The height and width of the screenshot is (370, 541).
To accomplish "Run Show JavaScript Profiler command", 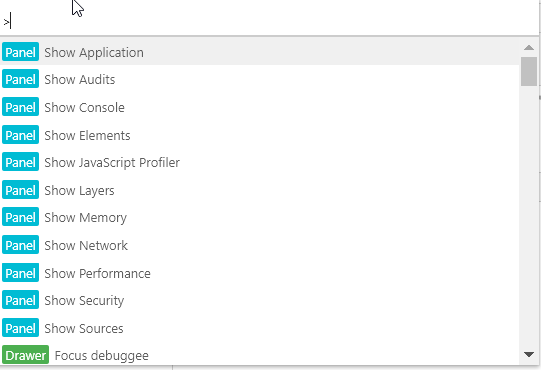I will click(259, 162).
